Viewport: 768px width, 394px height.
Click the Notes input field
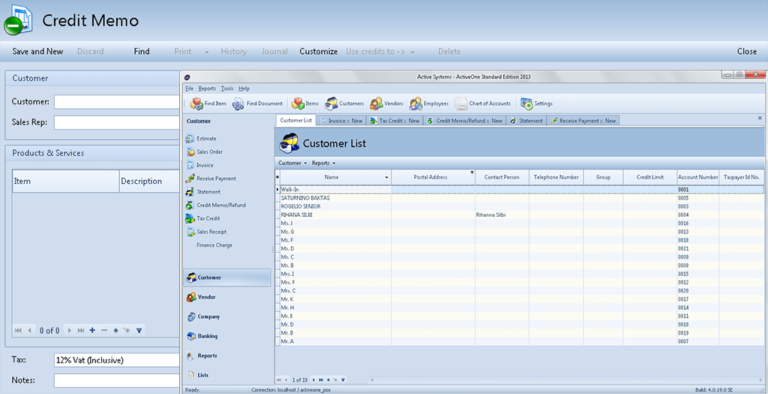(x=117, y=380)
